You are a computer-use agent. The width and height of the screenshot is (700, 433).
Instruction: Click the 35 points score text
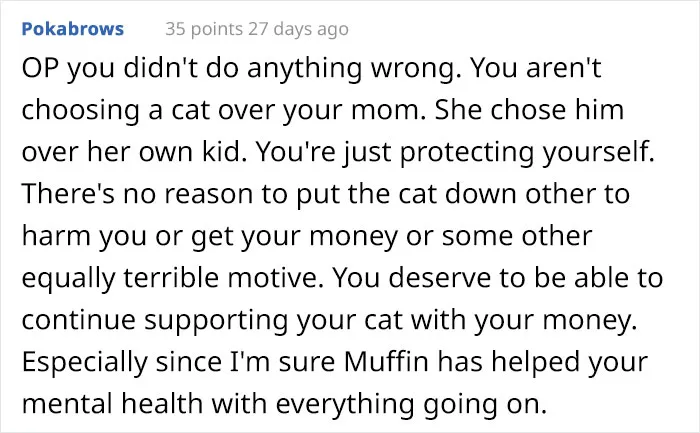pos(204,29)
